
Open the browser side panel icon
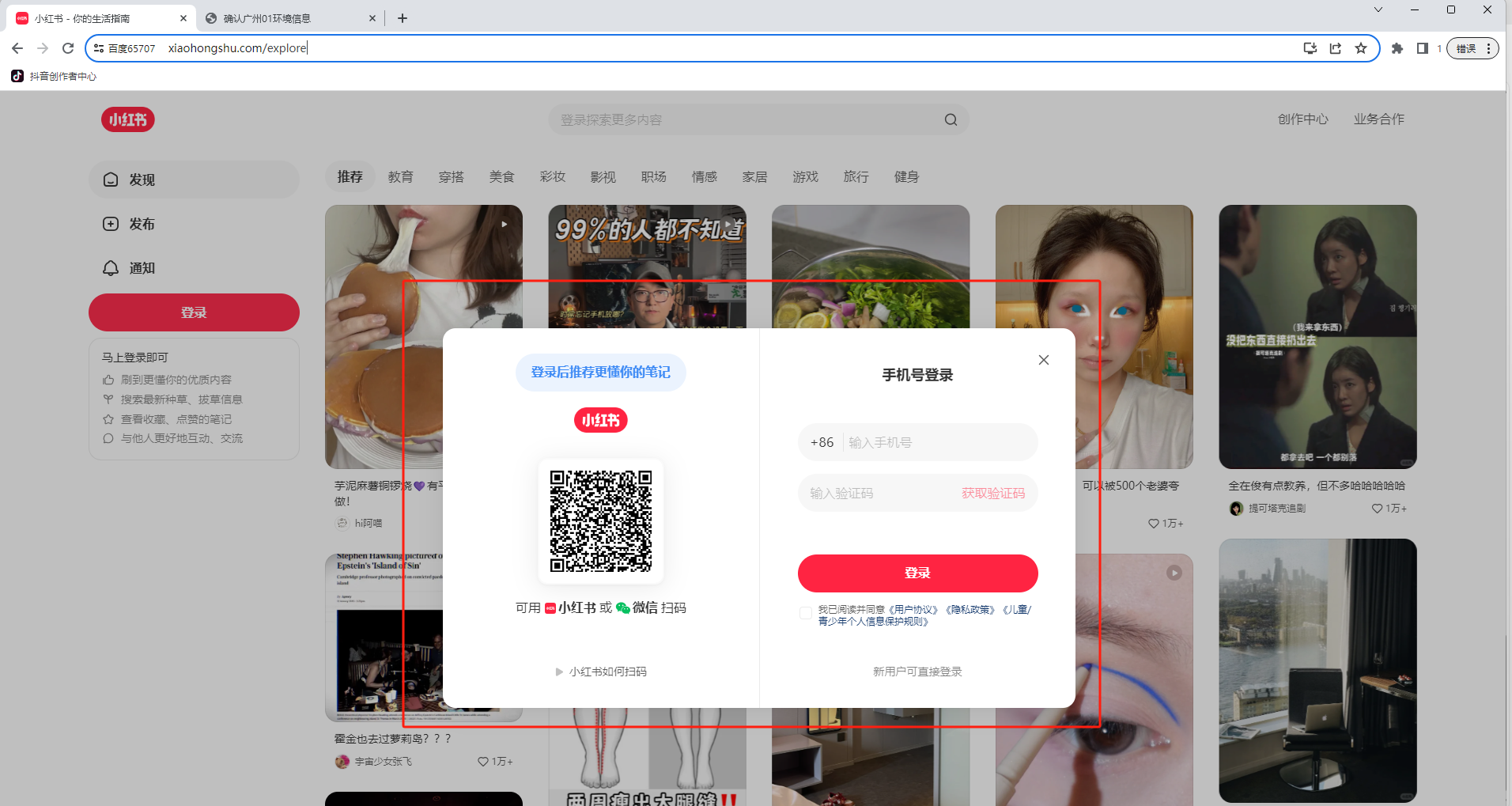tap(1422, 48)
